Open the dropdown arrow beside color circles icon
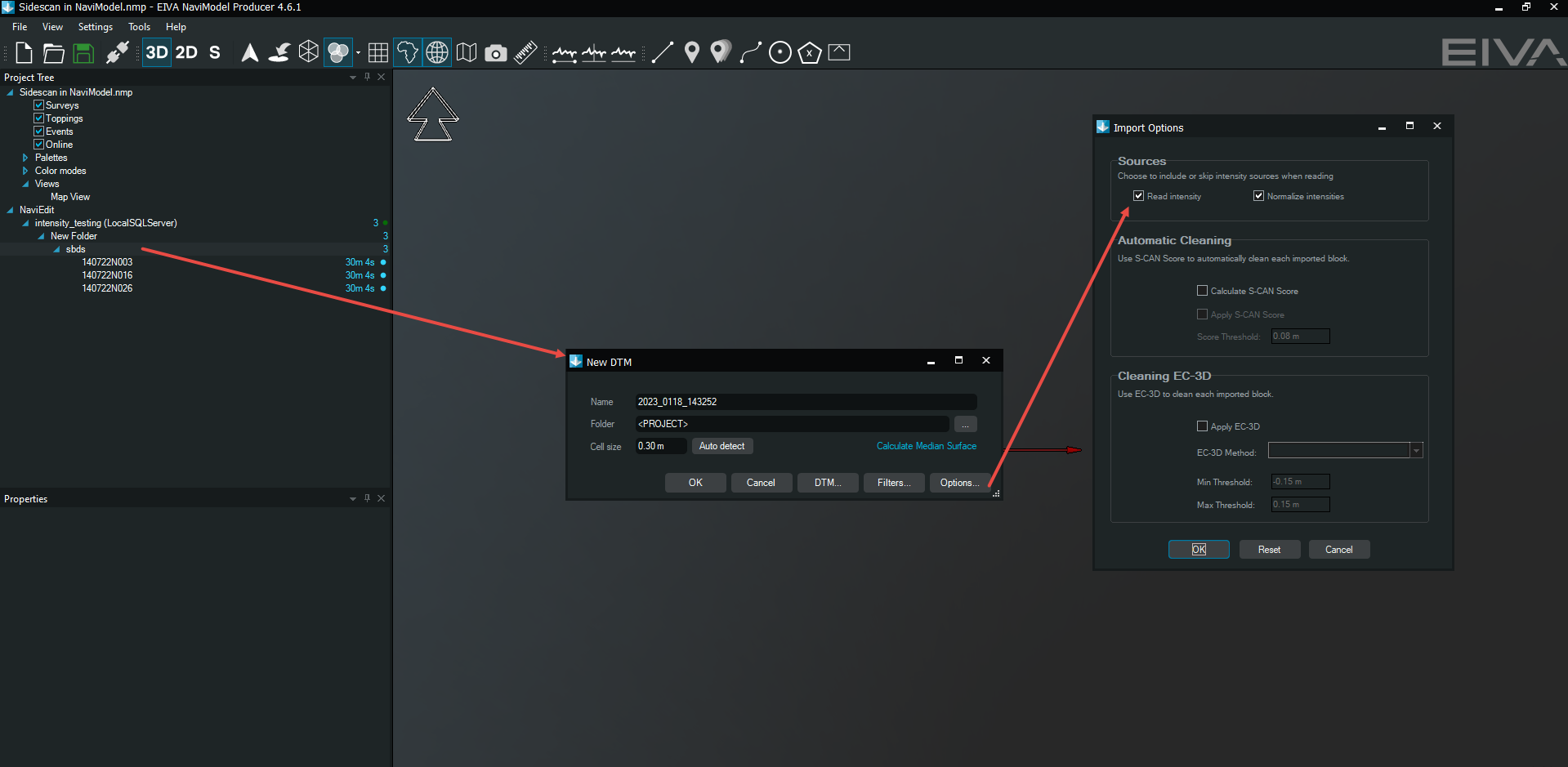The height and width of the screenshot is (767, 1568). coord(358,53)
